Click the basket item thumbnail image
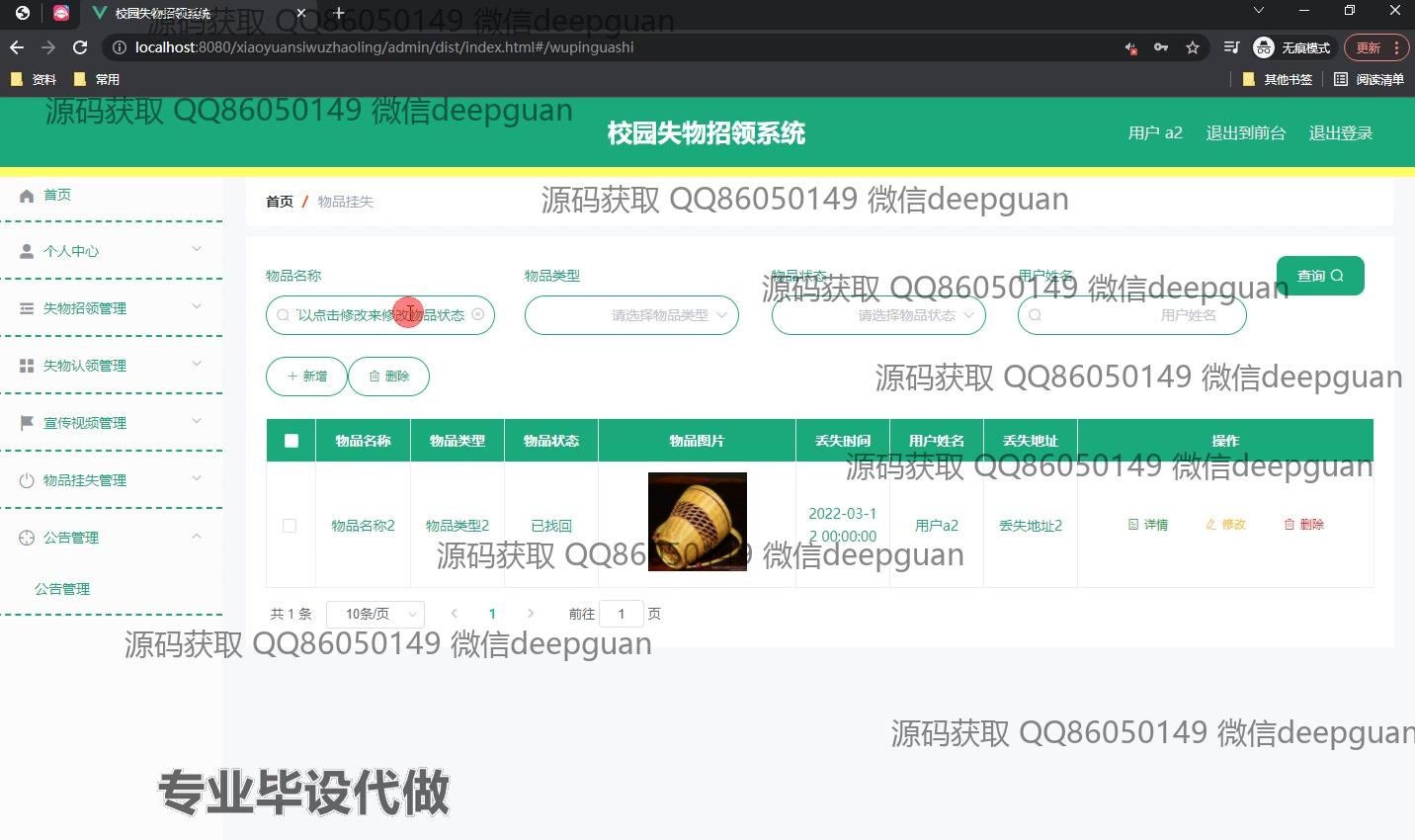The height and width of the screenshot is (840, 1415). point(696,521)
